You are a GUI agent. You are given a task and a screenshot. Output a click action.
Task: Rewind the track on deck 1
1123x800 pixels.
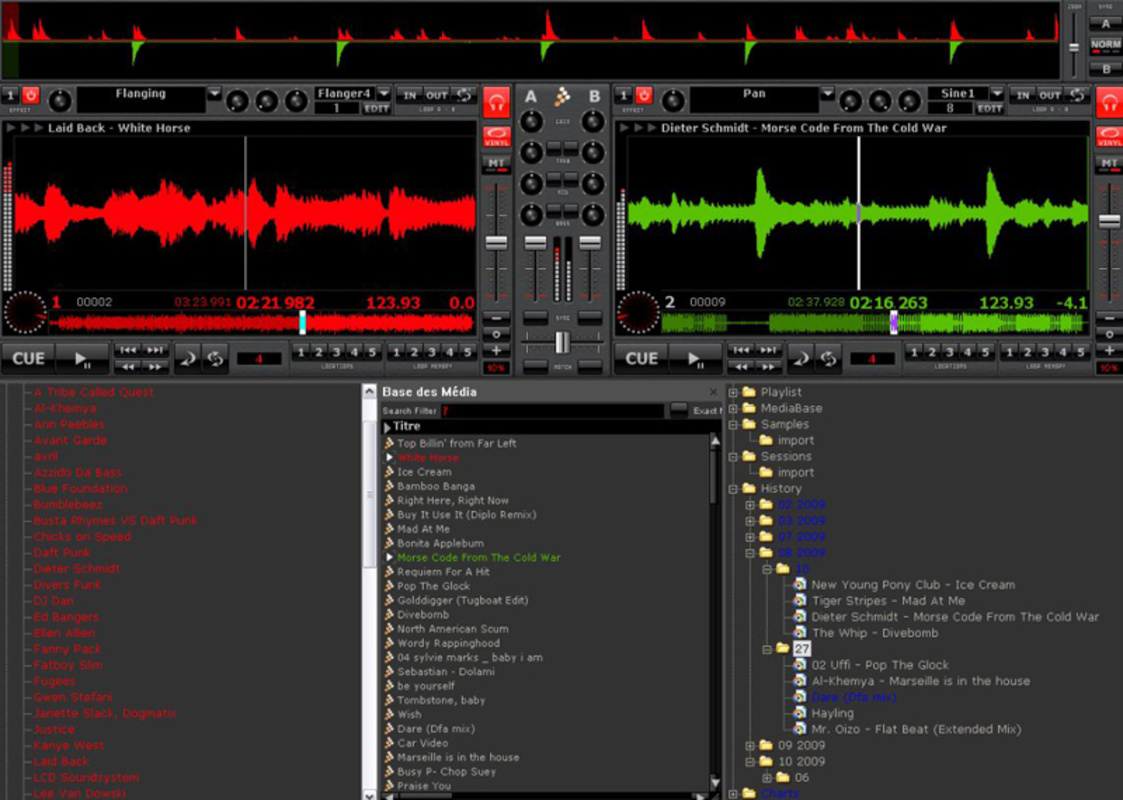(127, 367)
